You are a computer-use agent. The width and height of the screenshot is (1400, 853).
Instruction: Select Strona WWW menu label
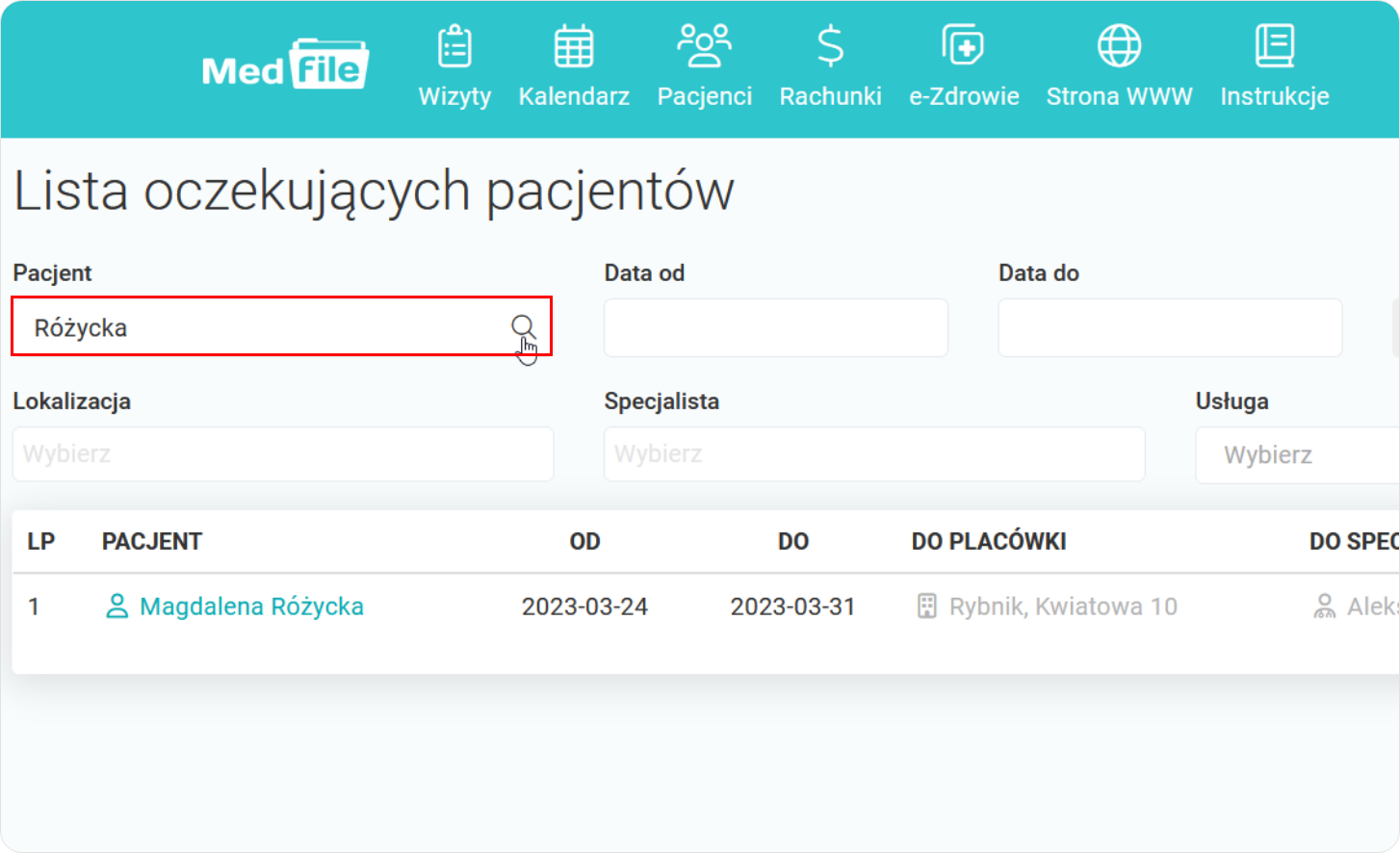tap(1120, 96)
